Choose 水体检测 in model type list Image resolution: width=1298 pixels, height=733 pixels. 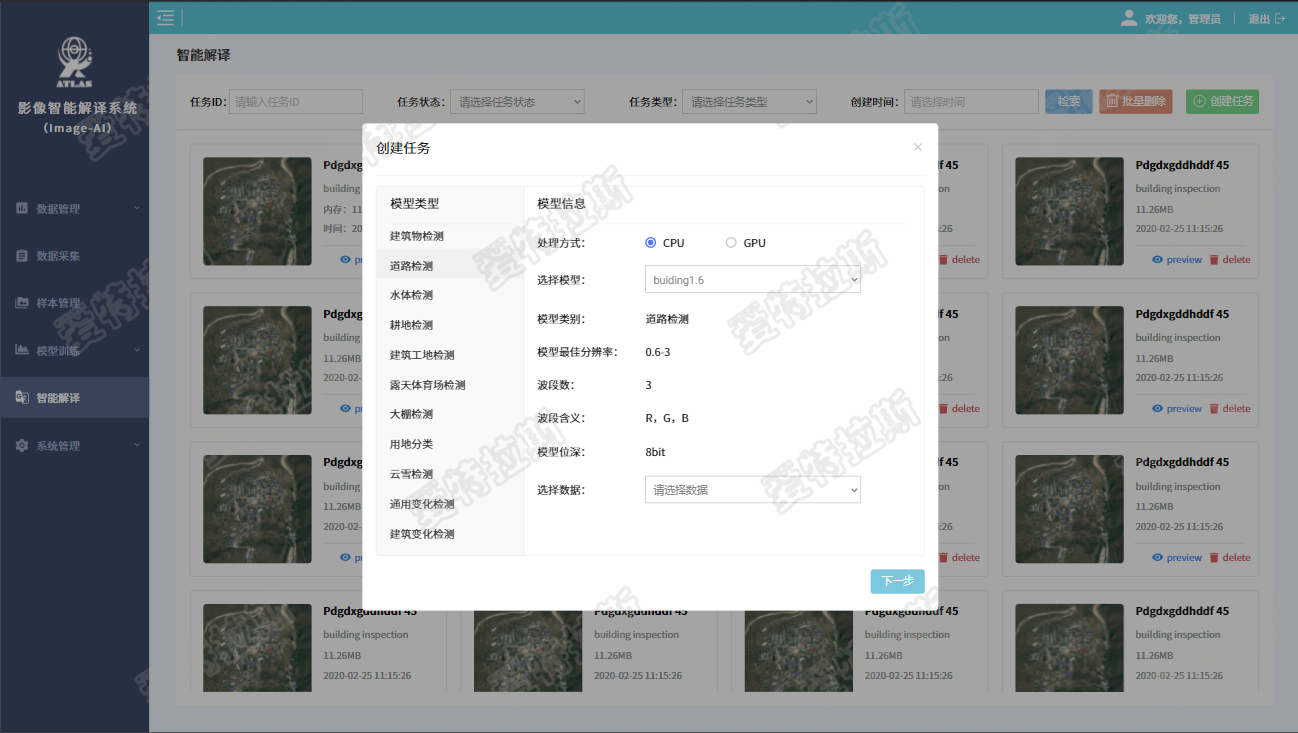click(412, 295)
